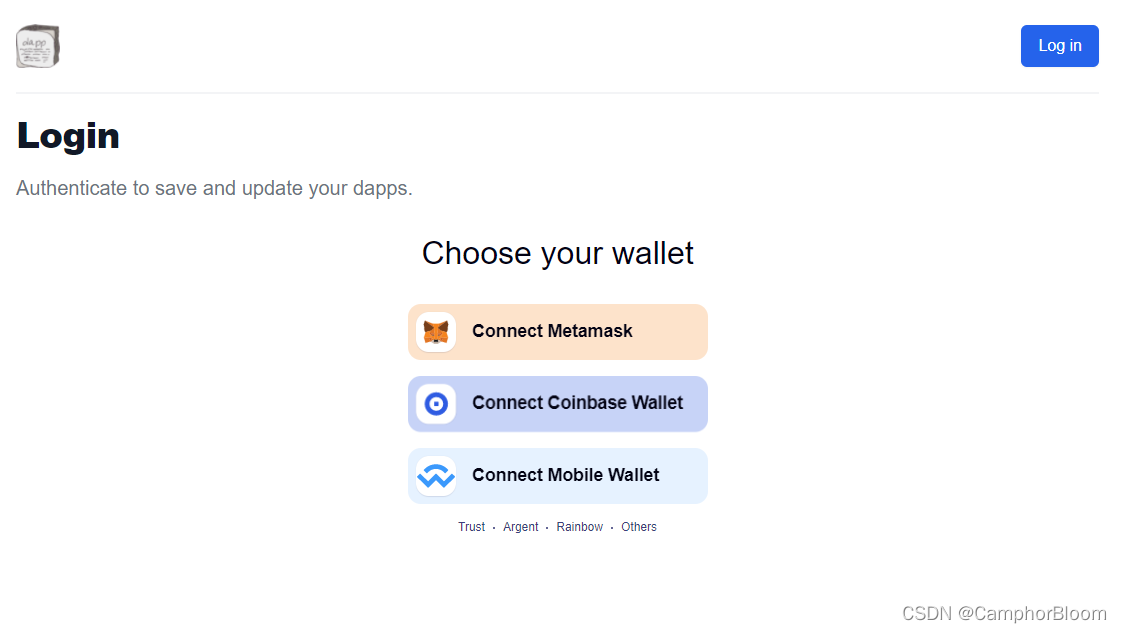Choose the Connect Mobile Wallet label
Viewport: 1122px width, 633px height.
[565, 475]
